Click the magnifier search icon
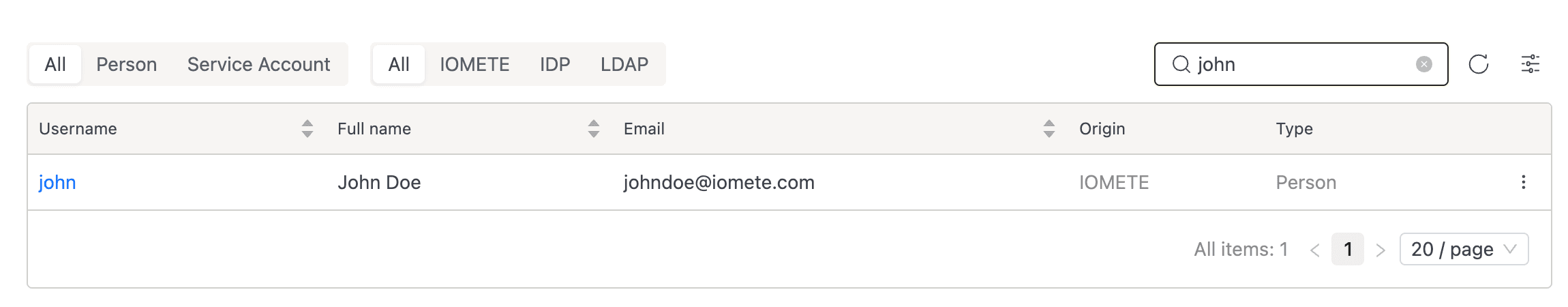 [x=1181, y=64]
